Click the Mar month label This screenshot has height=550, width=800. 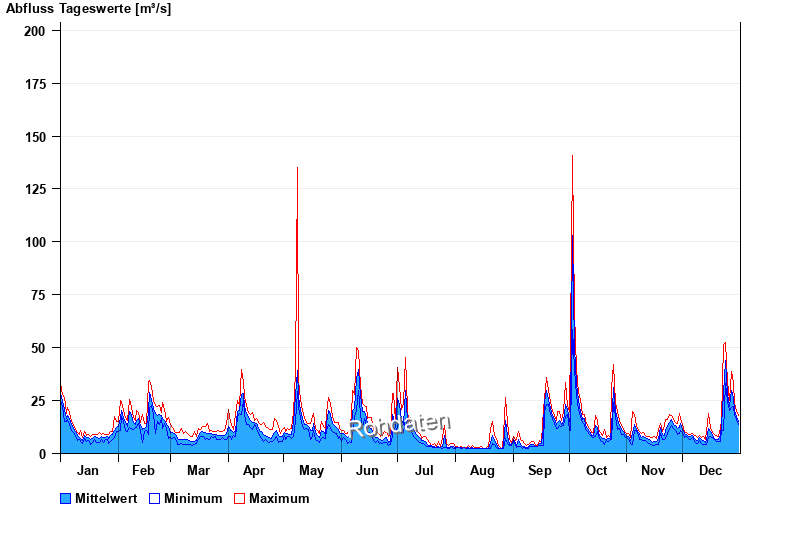(198, 471)
